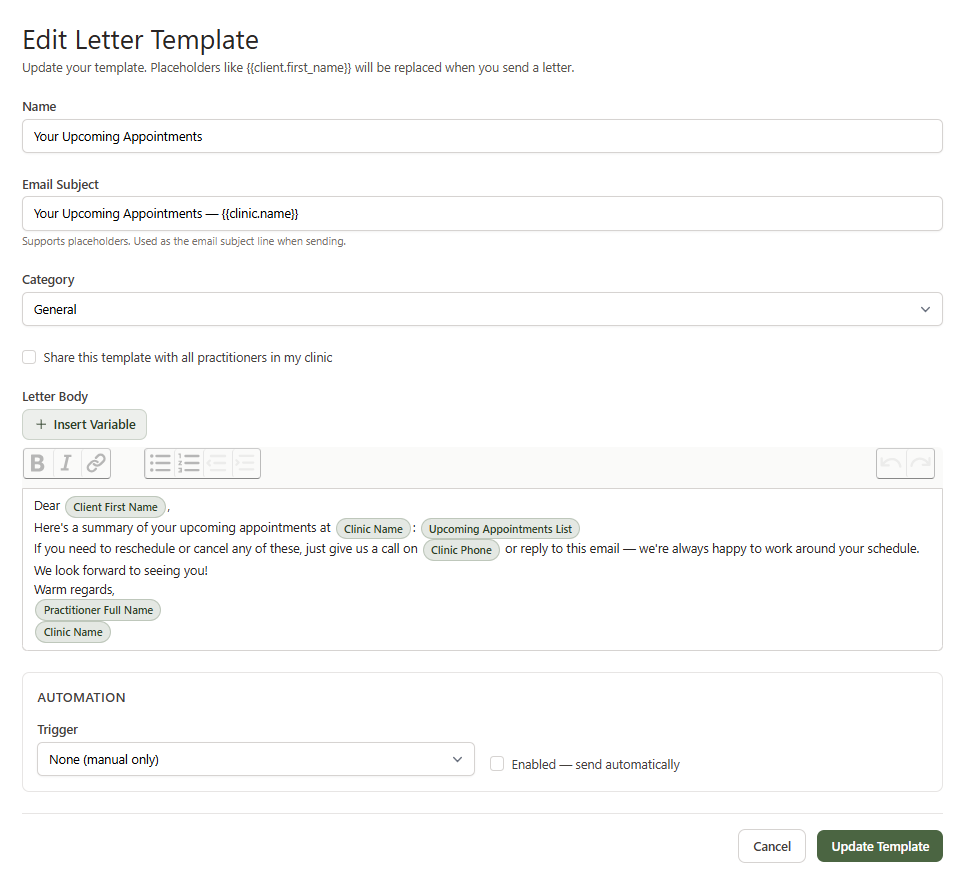Click the Upcoming Appointments List placeholder chip
969x886 pixels.
[500, 528]
